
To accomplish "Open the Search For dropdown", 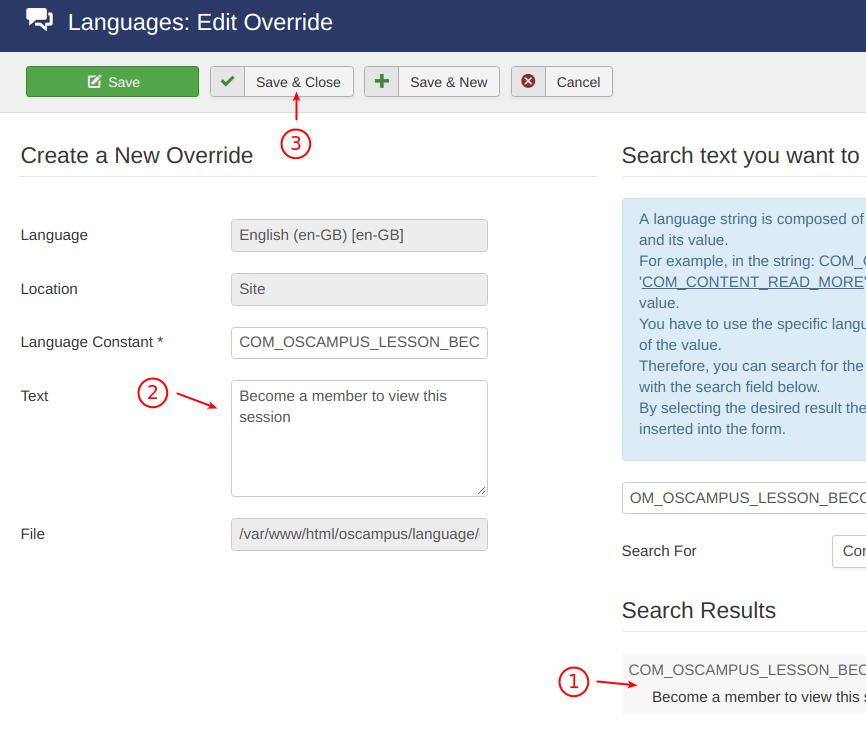I will [848, 551].
